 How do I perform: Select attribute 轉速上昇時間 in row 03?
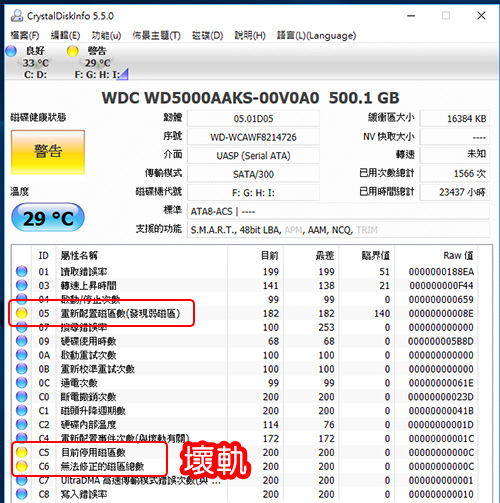pyautogui.click(x=88, y=286)
